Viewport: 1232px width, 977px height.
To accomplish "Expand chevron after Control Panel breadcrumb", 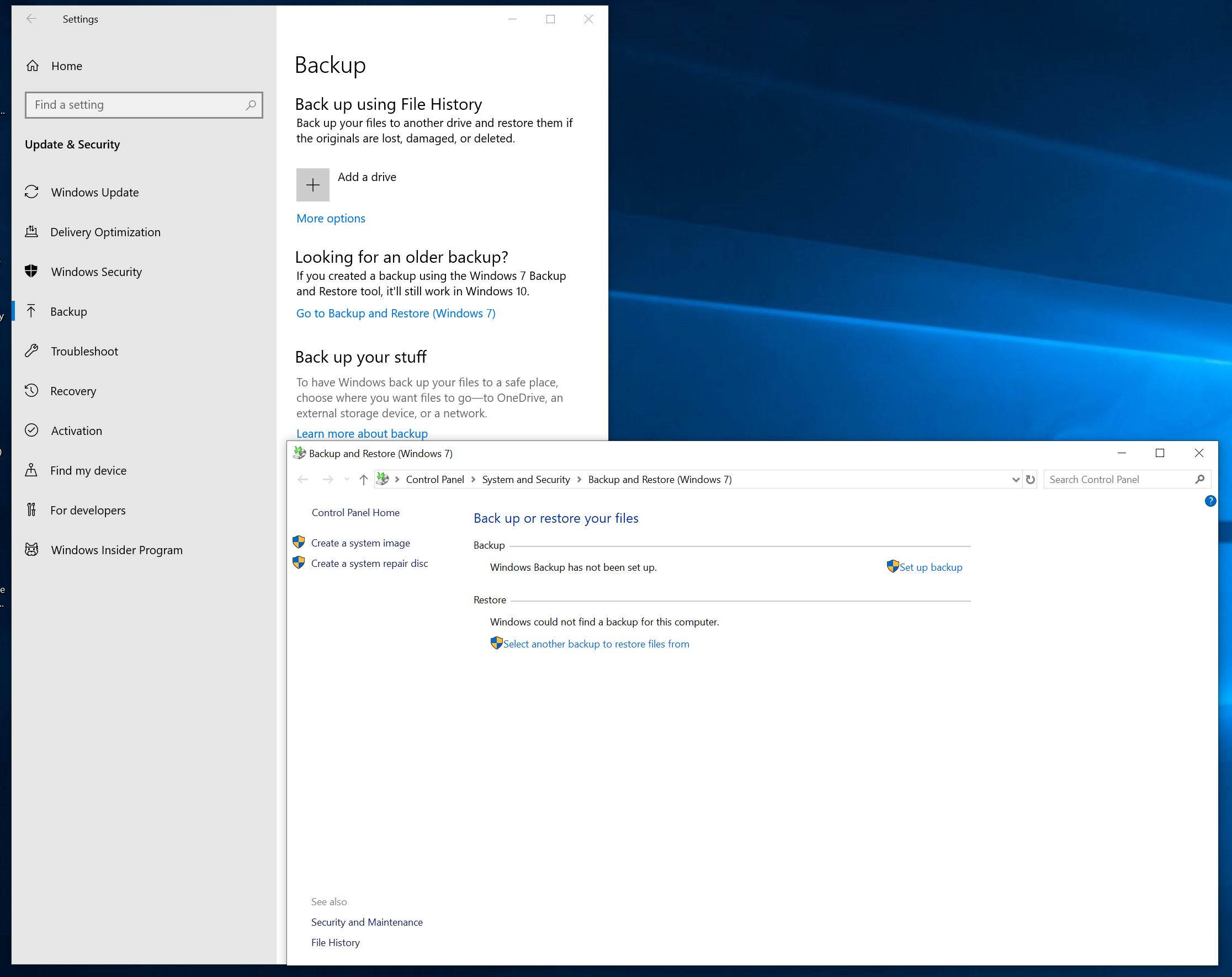I will tap(473, 479).
